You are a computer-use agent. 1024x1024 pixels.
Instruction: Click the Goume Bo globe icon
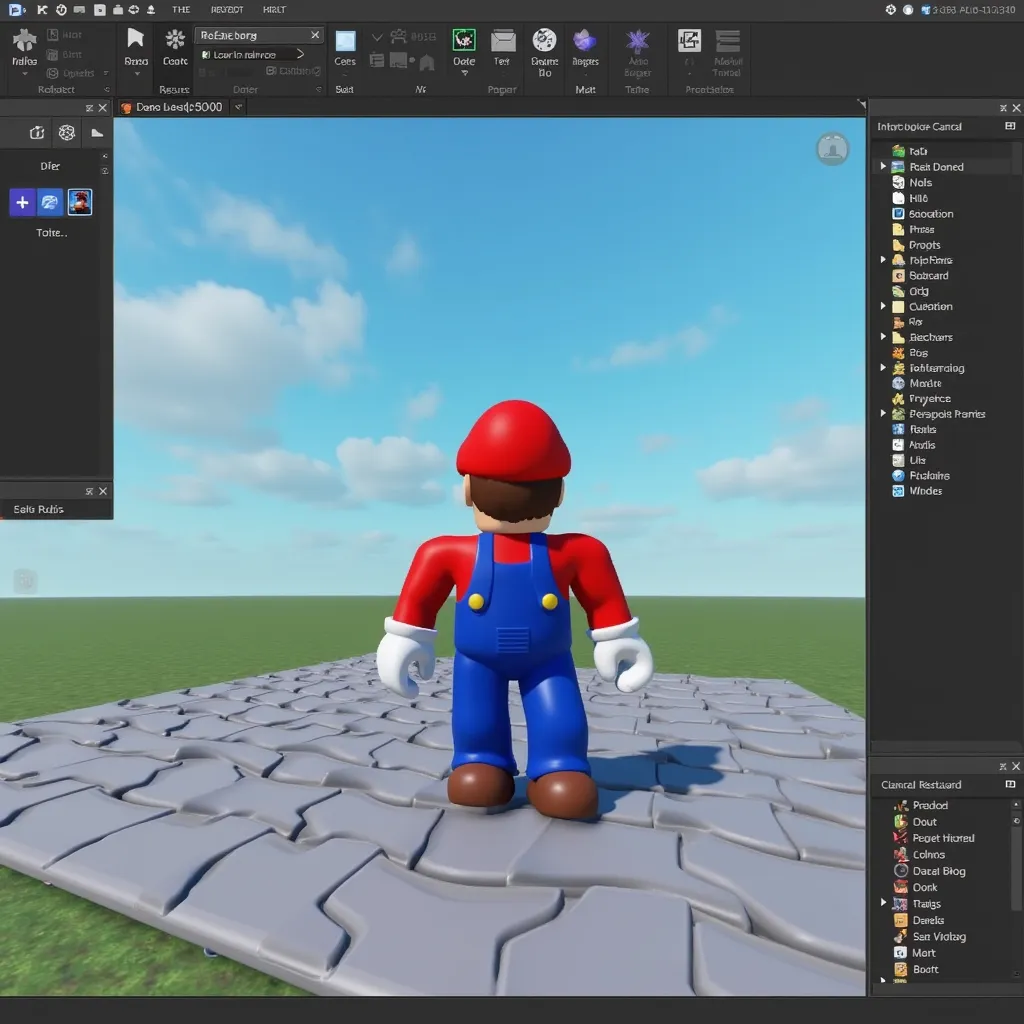[x=545, y=40]
